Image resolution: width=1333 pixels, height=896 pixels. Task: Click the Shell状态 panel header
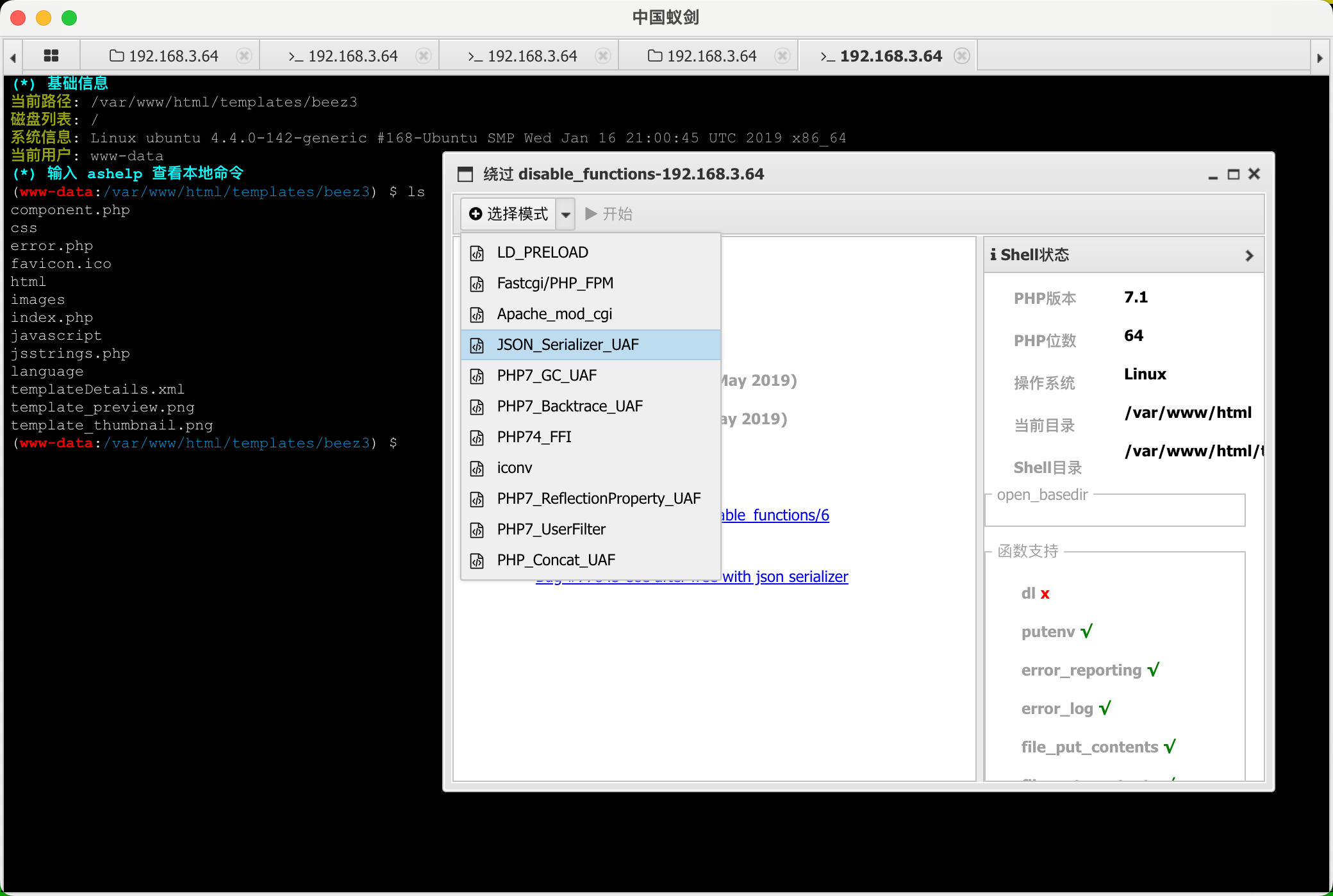(1124, 255)
